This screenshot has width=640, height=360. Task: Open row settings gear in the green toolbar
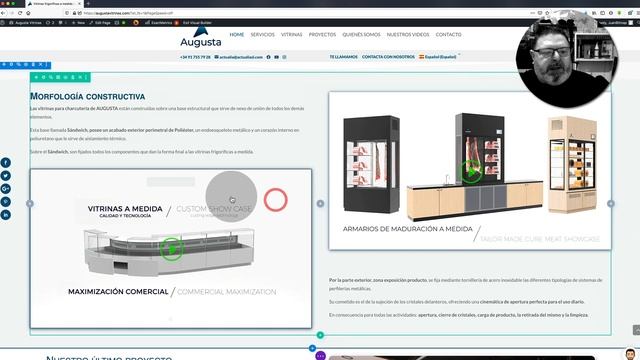44,77
